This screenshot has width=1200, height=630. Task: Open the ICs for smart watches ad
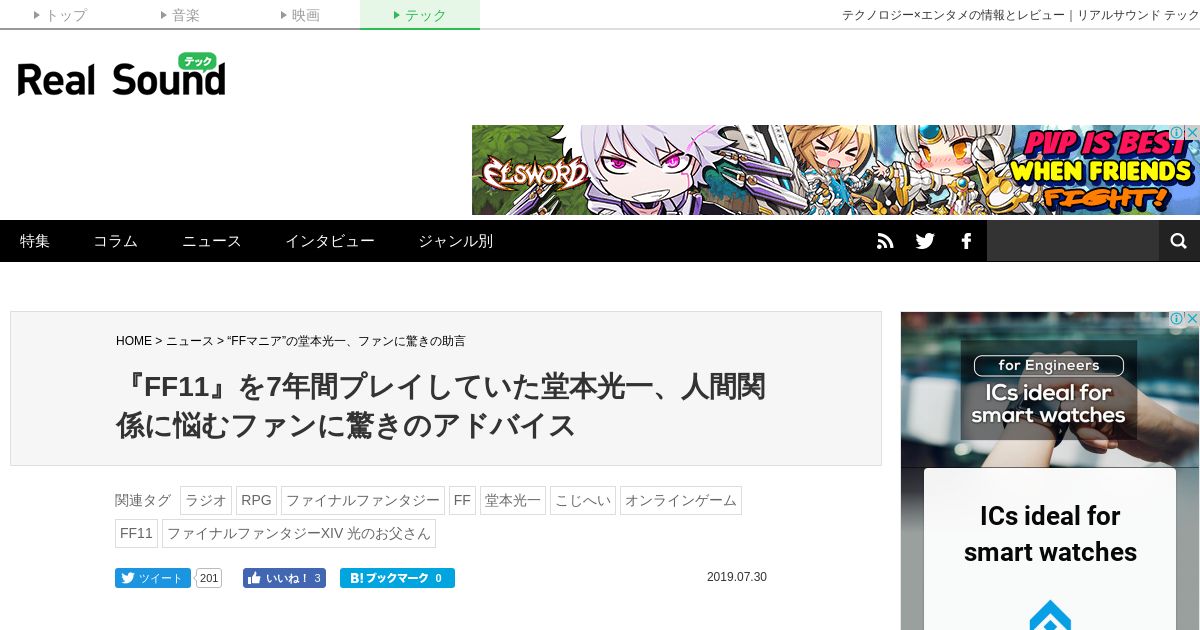[x=1050, y=471]
